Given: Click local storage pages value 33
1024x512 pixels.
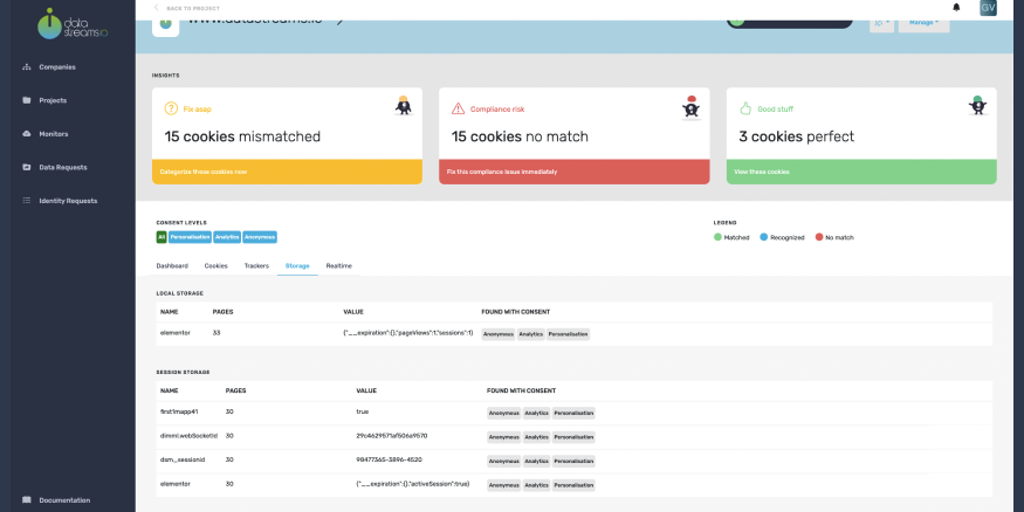Looking at the screenshot, I should click(216, 332).
